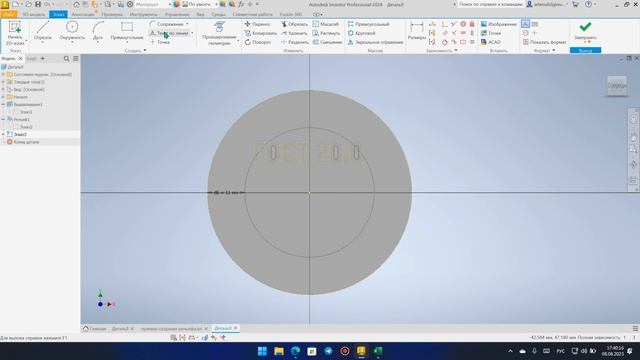Open File Explorer from taskbar
640x360 pixels.
pos(279,351)
